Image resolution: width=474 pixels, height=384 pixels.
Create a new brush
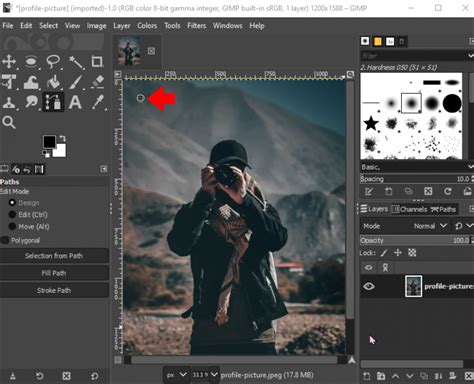click(389, 191)
